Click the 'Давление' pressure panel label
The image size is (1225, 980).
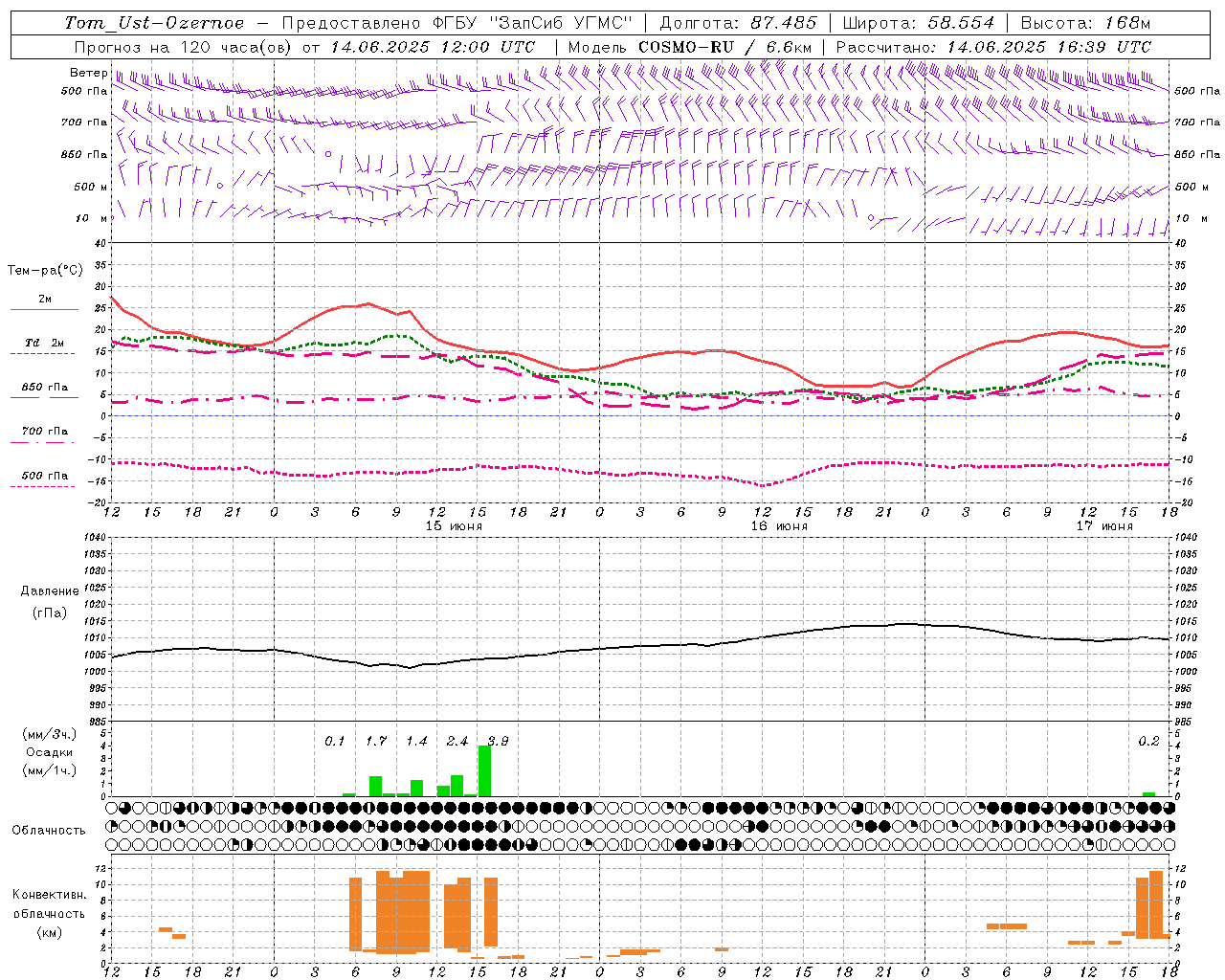[49, 591]
